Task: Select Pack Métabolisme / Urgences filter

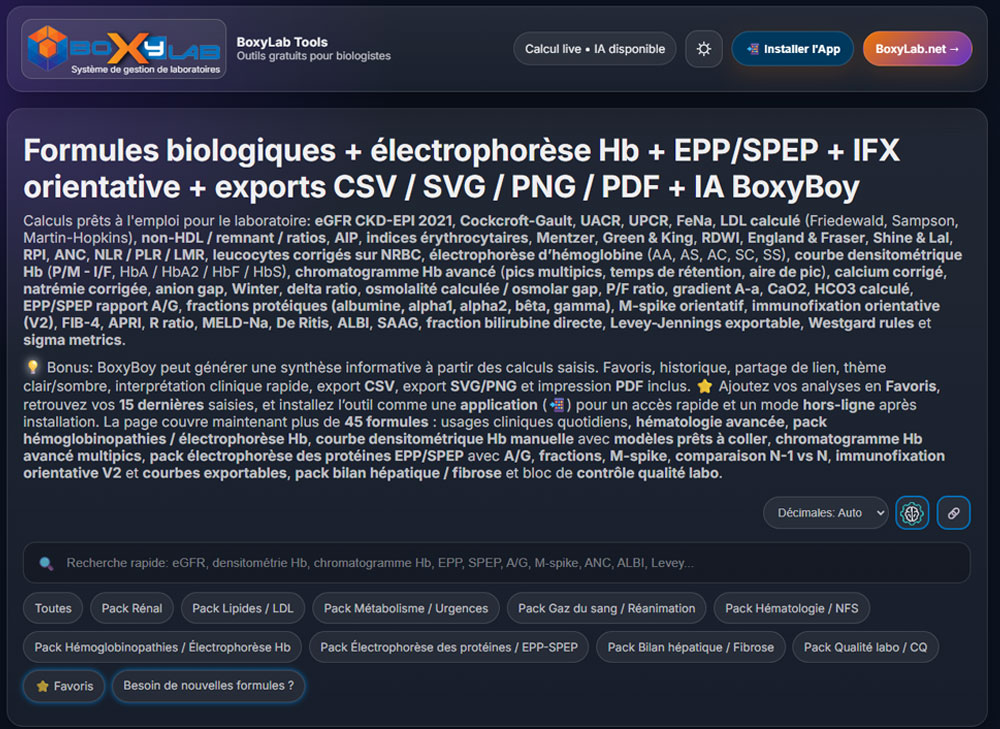Action: [406, 608]
